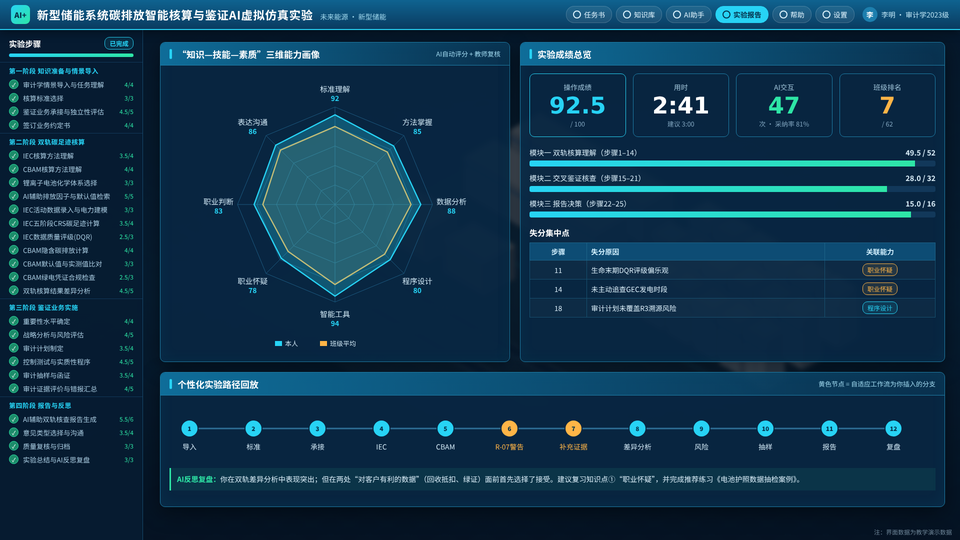This screenshot has height=540, width=960.
Task: Click check icon beside CBAM核算方法理解
Action: pyautogui.click(x=13, y=169)
